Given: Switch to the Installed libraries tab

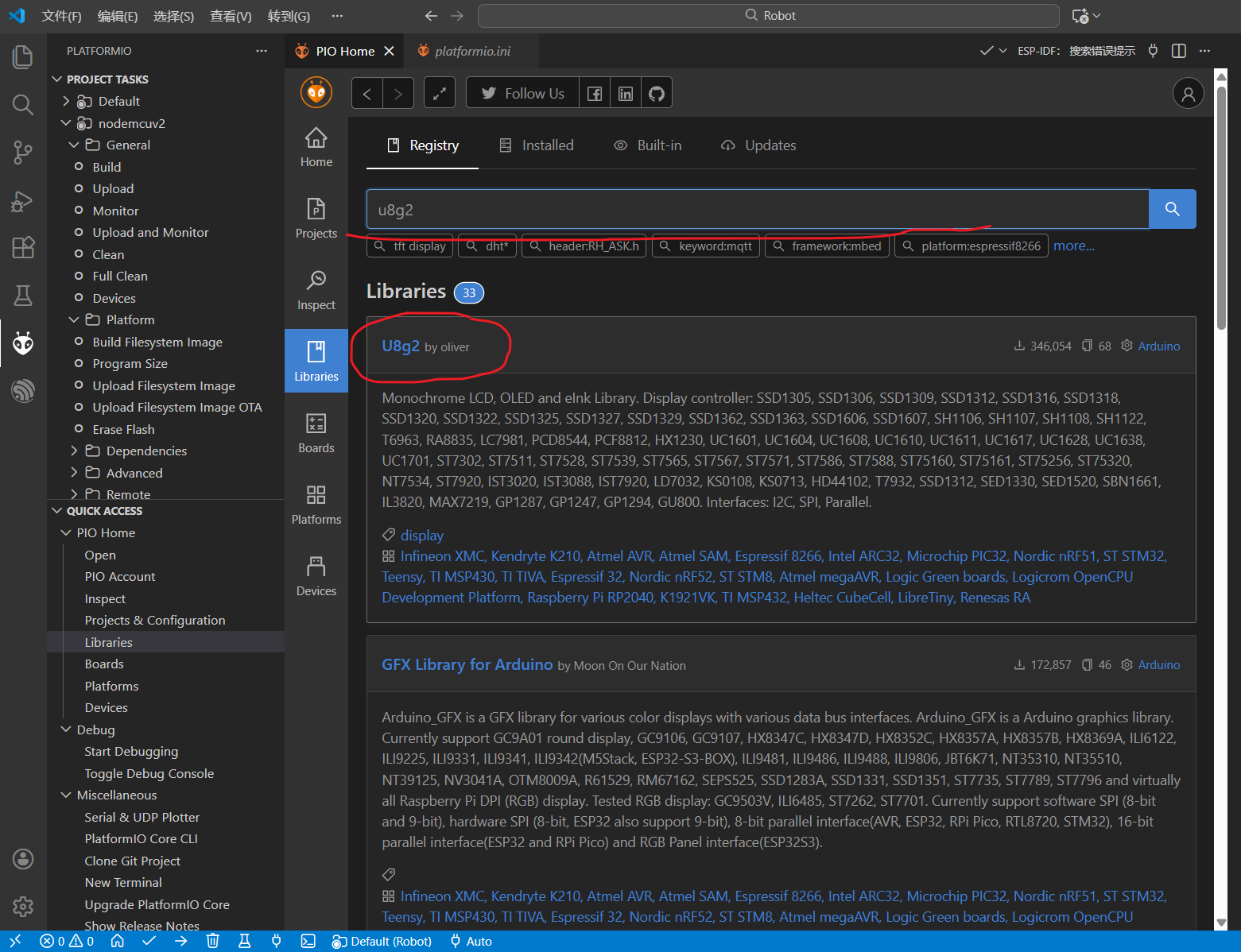Looking at the screenshot, I should [x=537, y=145].
